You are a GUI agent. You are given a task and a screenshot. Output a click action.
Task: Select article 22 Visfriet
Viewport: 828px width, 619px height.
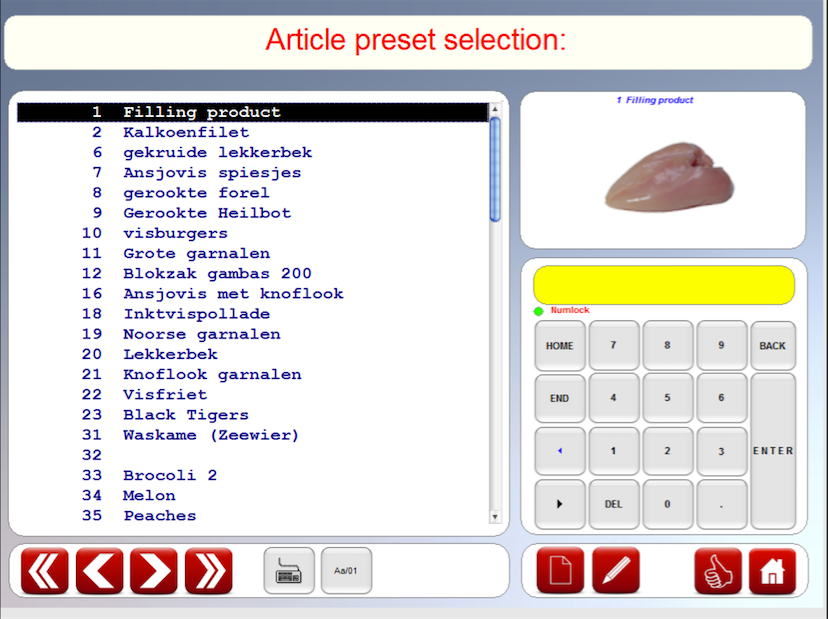pyautogui.click(x=253, y=395)
